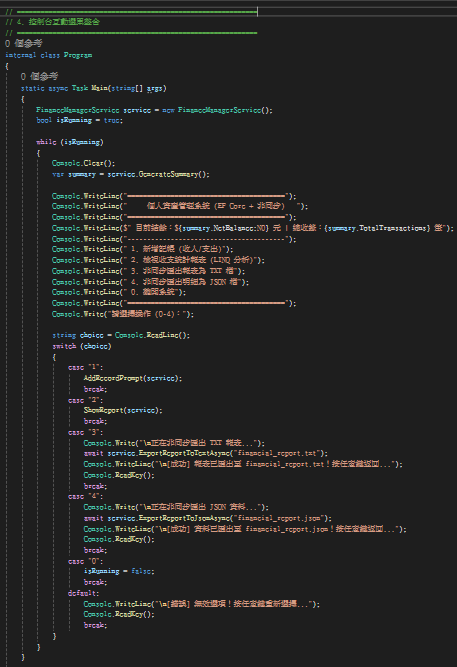The width and height of the screenshot is (457, 667).
Task: Click the "Console.Clear();" line
Action: point(83,163)
